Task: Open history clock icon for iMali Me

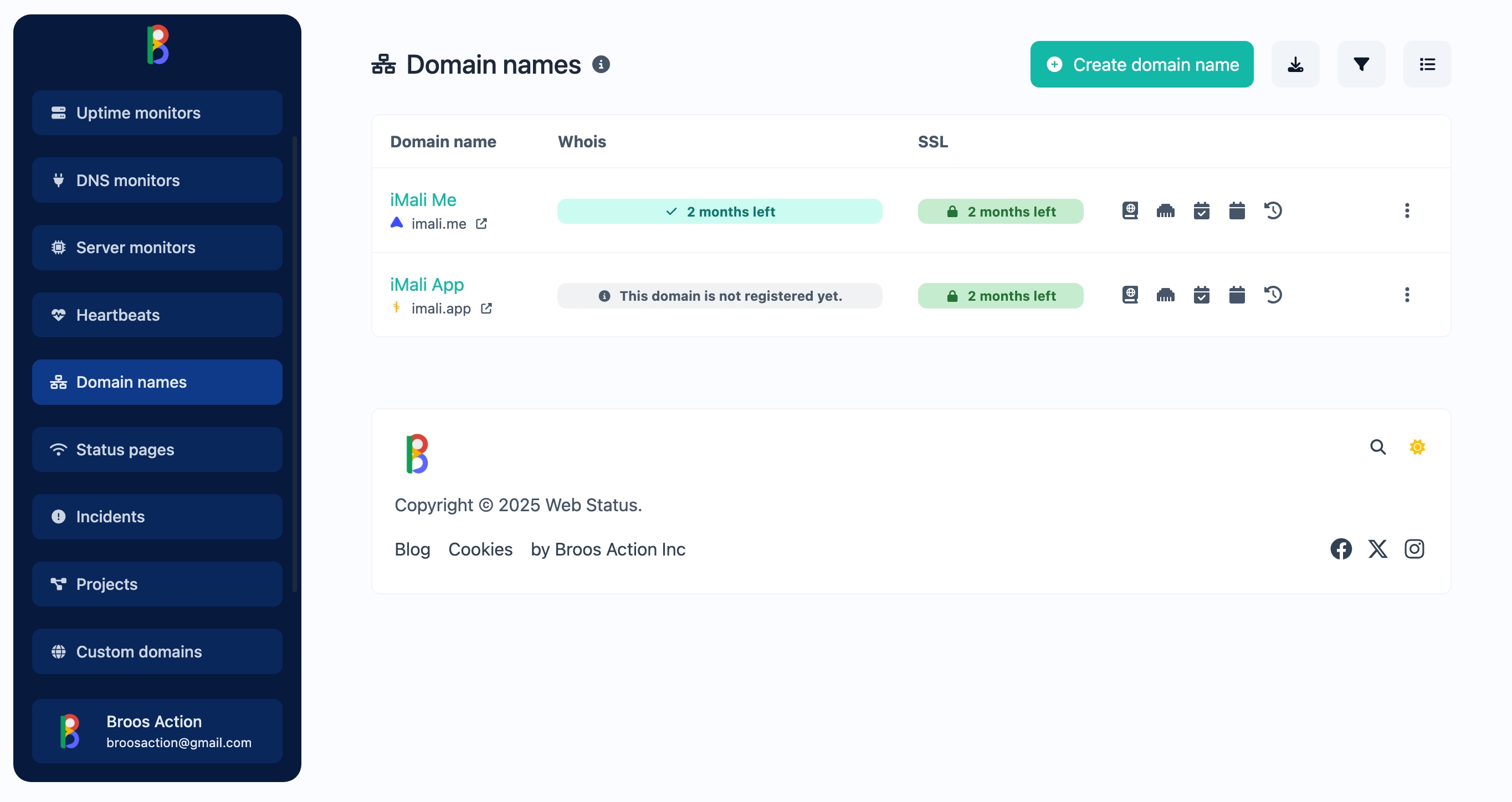Action: (1273, 210)
